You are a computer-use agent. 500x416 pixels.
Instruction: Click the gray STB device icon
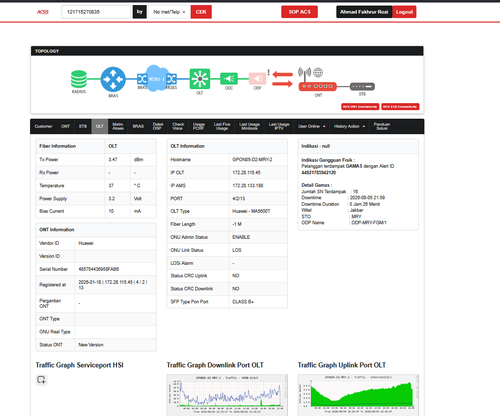tap(362, 87)
